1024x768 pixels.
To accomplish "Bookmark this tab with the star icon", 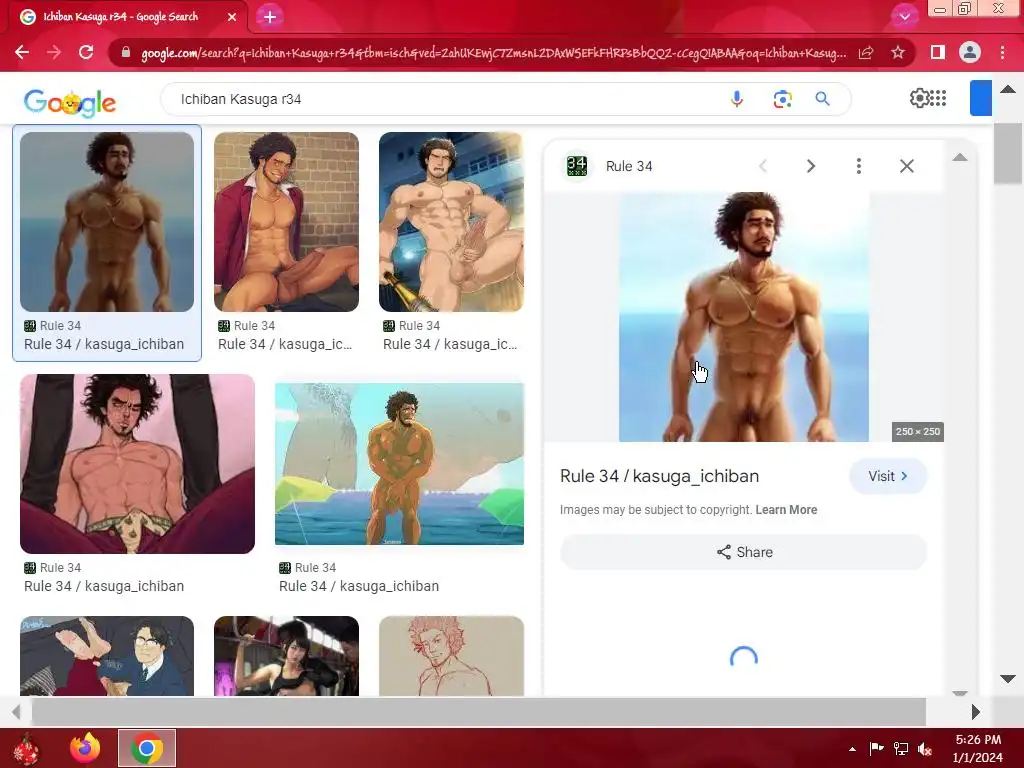I will click(898, 52).
